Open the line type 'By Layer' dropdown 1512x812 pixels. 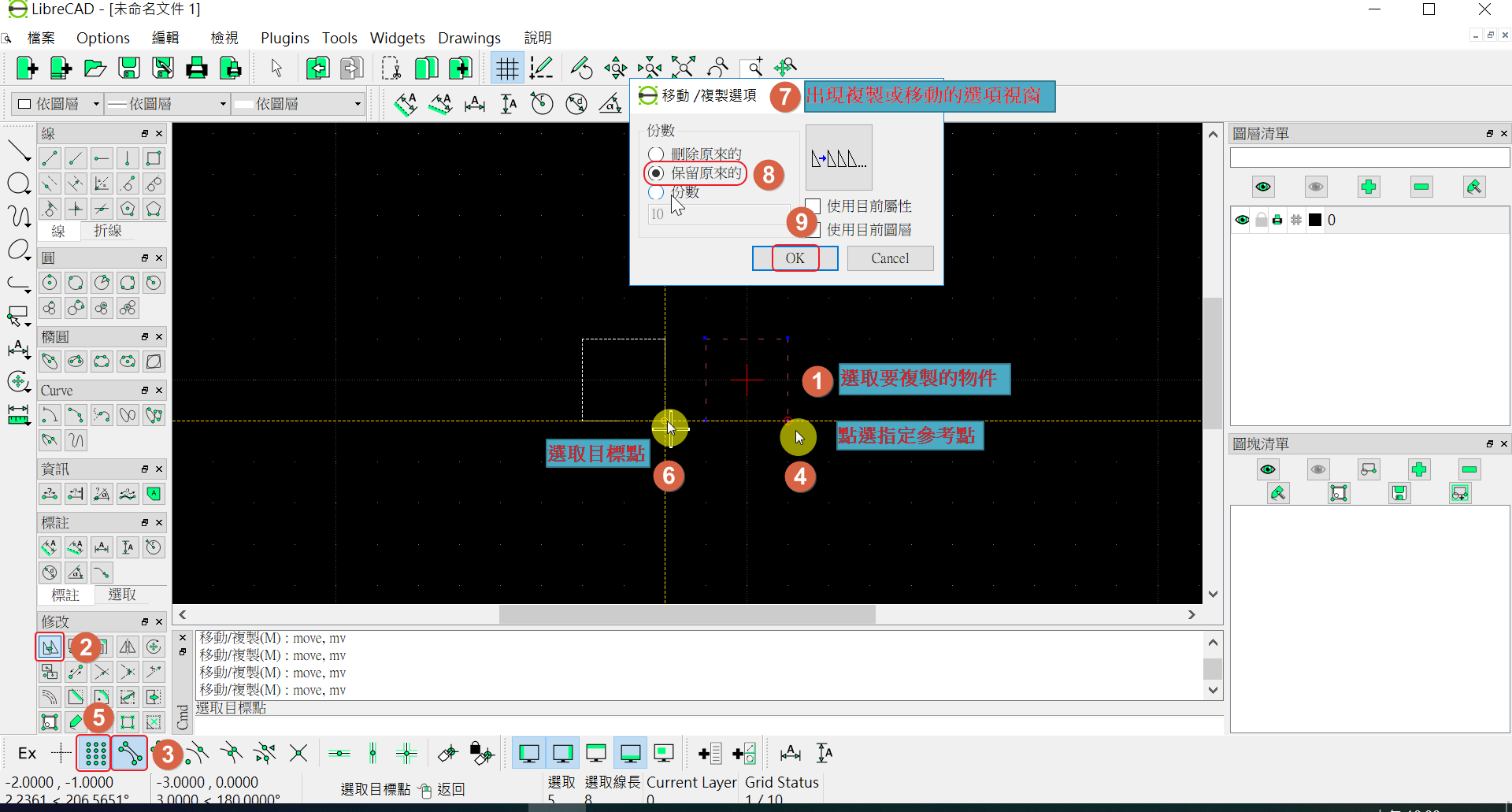[298, 104]
